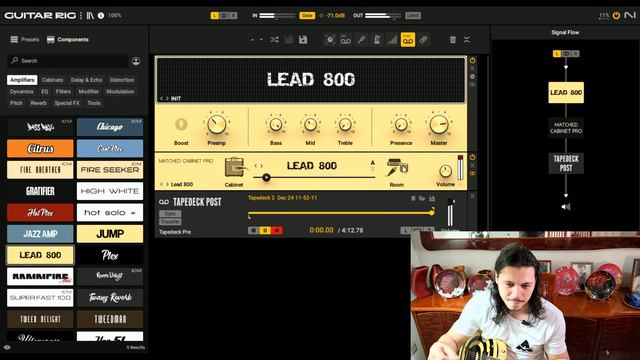The height and width of the screenshot is (360, 640).
Task: Click the info icon in header
Action: [x=101, y=16]
